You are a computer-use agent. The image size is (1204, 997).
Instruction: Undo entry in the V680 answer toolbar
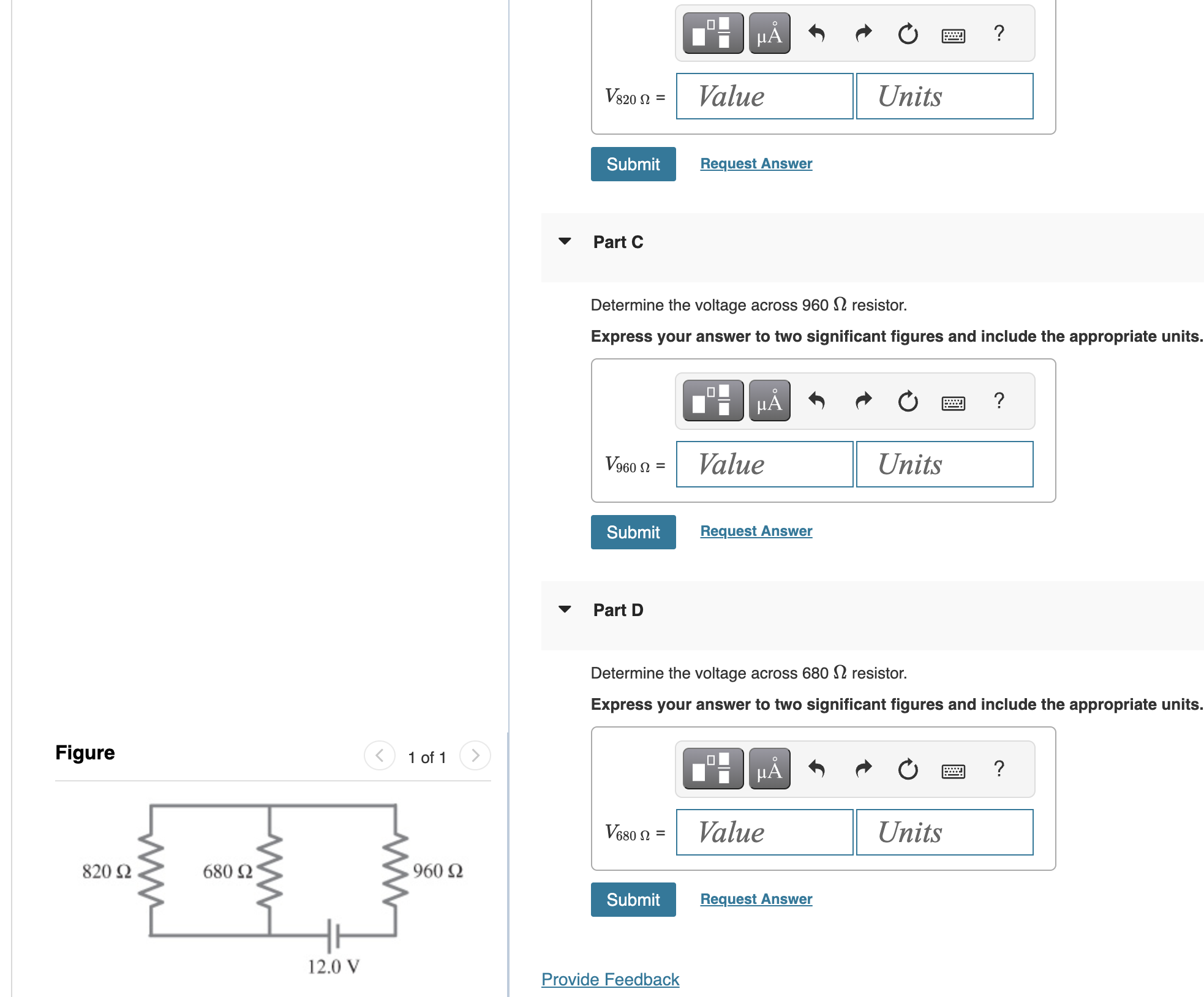[818, 770]
